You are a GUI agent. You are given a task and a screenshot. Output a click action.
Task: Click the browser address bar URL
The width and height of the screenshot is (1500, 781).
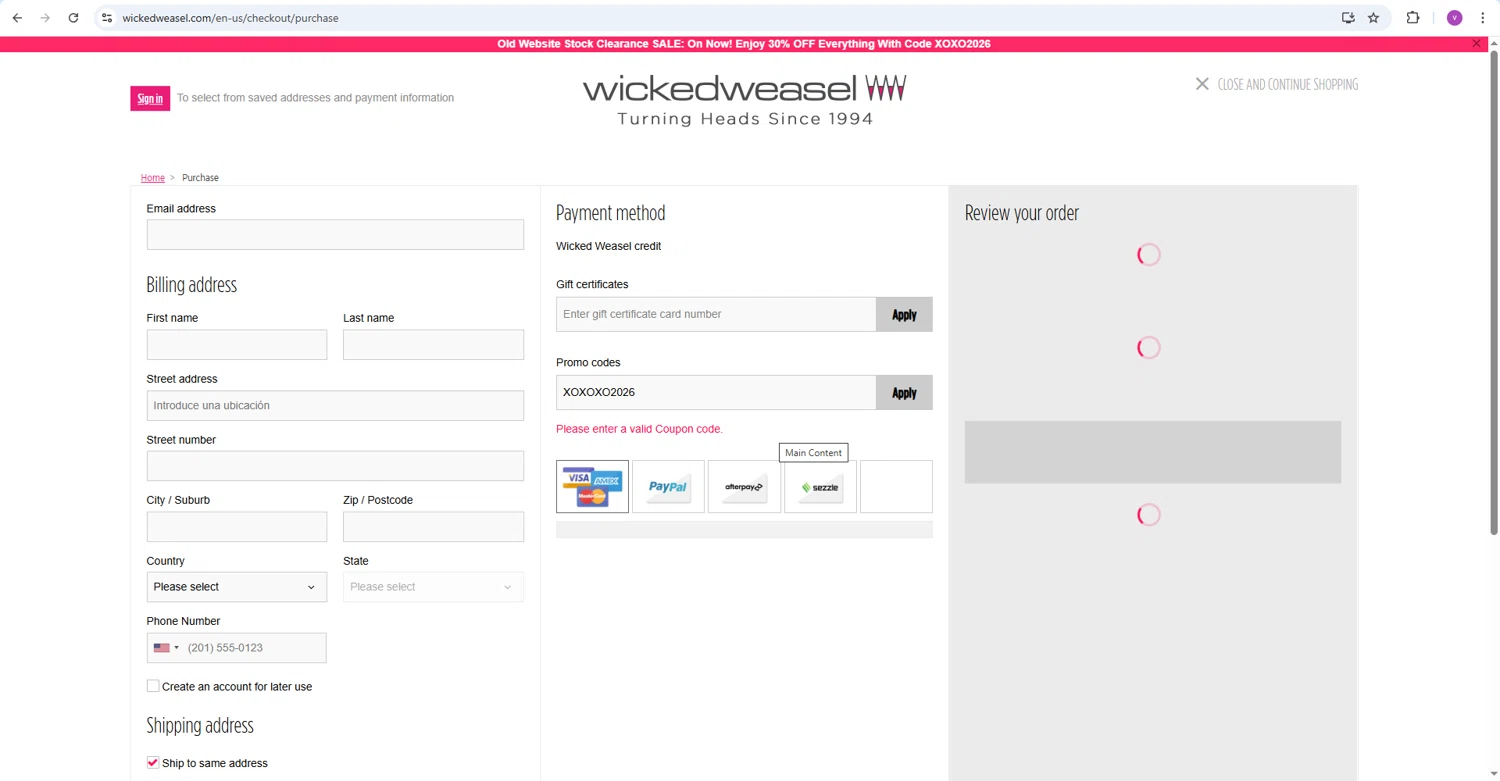tap(230, 18)
